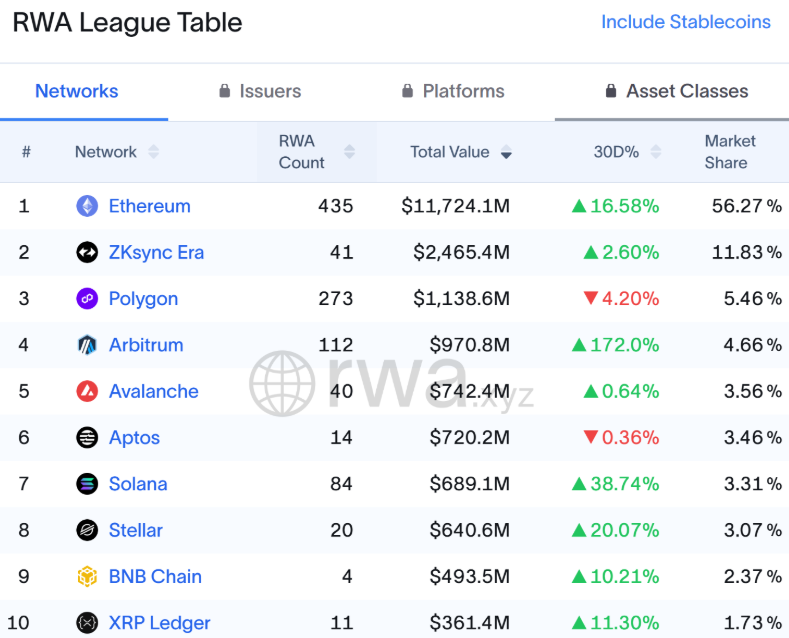Sort by 30D% column arrows
The image size is (789, 638).
click(x=656, y=152)
